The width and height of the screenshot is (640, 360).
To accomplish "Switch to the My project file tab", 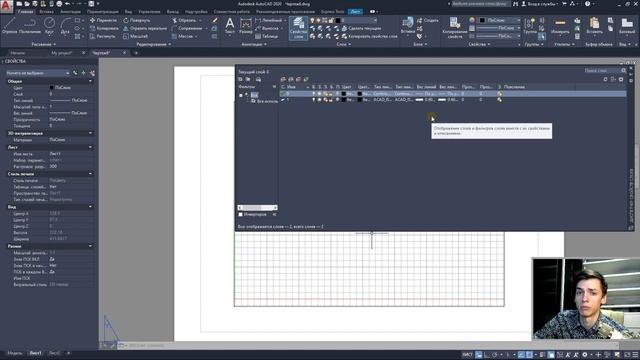I will coord(62,53).
